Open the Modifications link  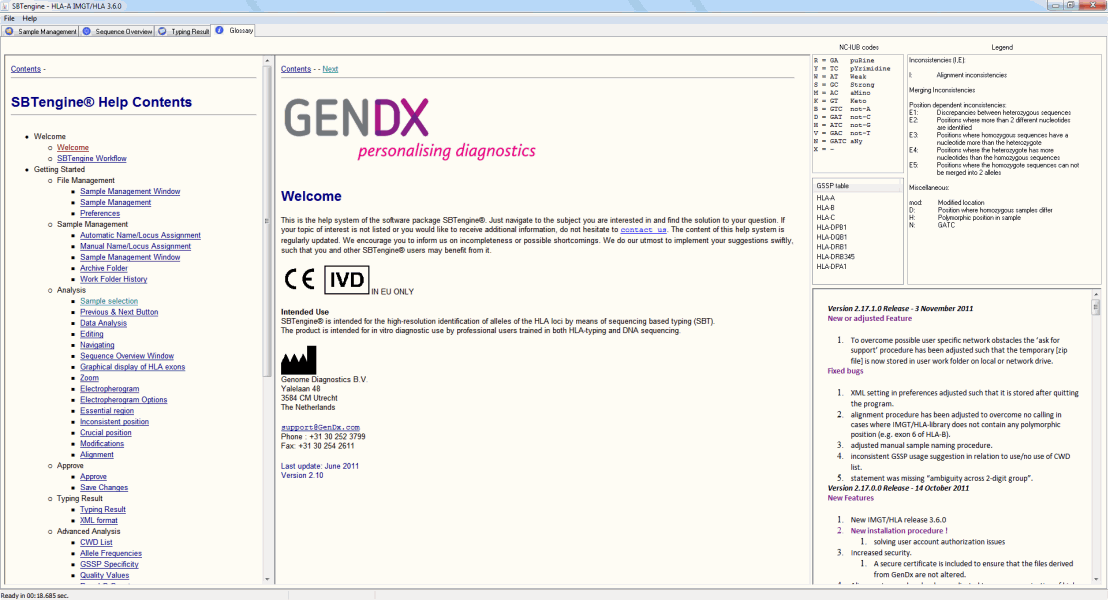point(102,444)
